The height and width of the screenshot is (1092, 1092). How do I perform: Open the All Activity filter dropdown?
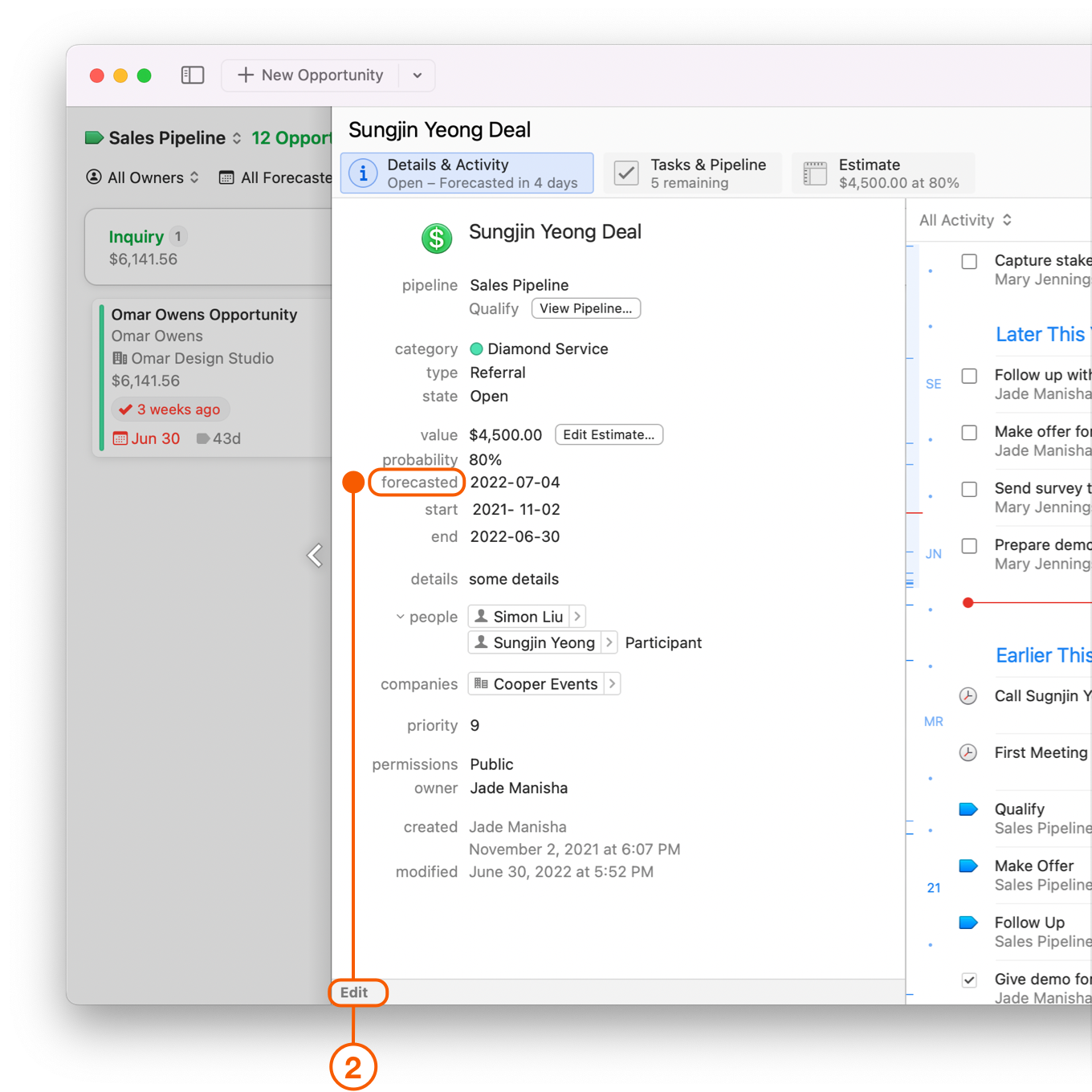pyautogui.click(x=966, y=220)
